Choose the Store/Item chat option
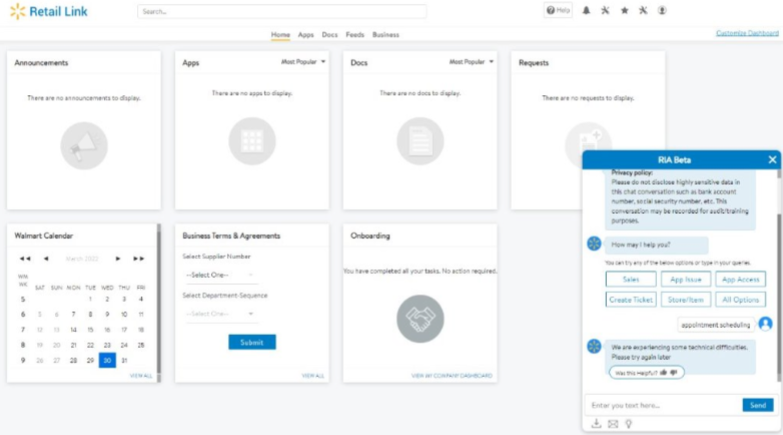This screenshot has width=783, height=435. point(686,300)
